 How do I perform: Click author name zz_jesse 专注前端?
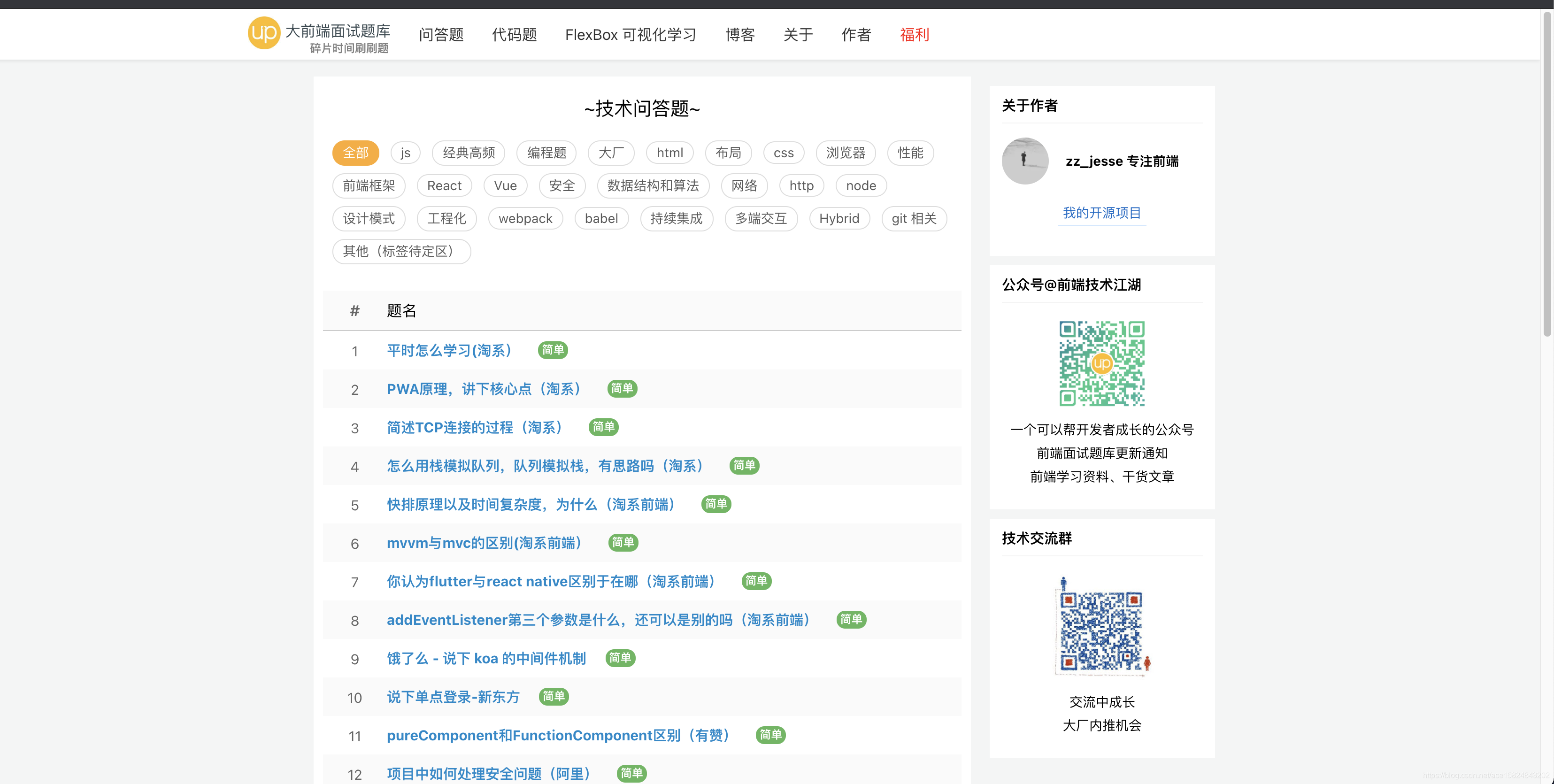point(1122,161)
